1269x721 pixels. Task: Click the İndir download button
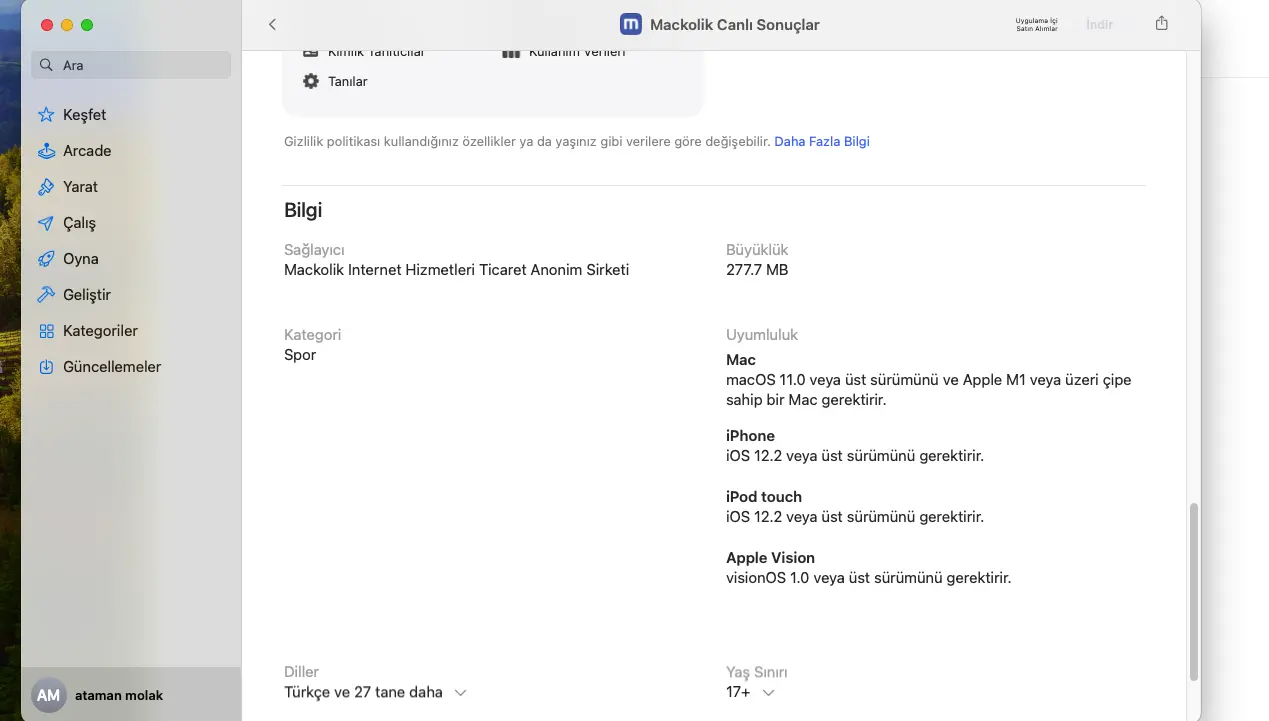click(1099, 24)
